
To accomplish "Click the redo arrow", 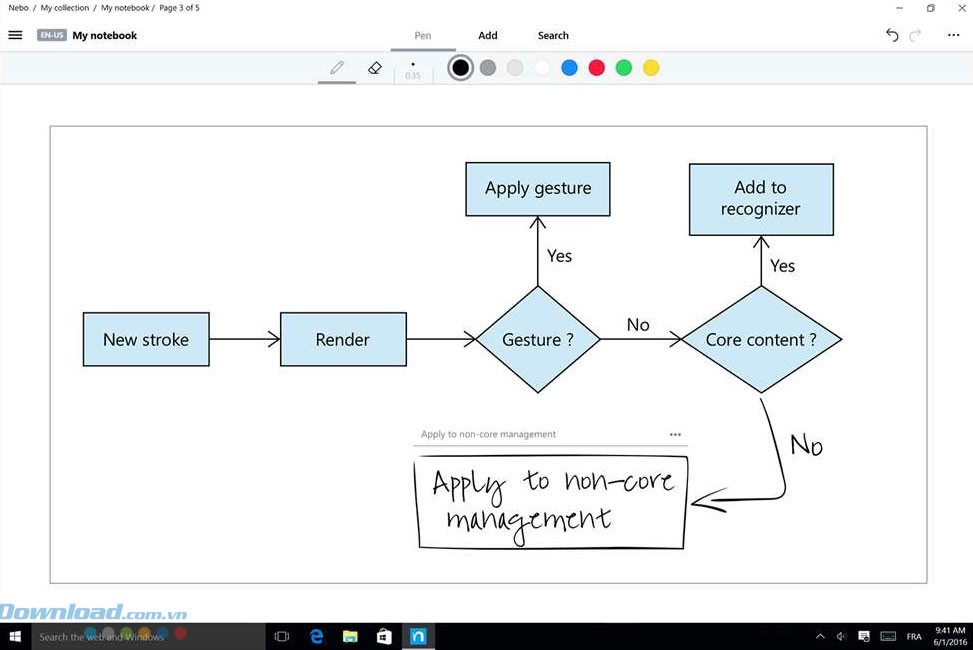I will click(x=915, y=35).
